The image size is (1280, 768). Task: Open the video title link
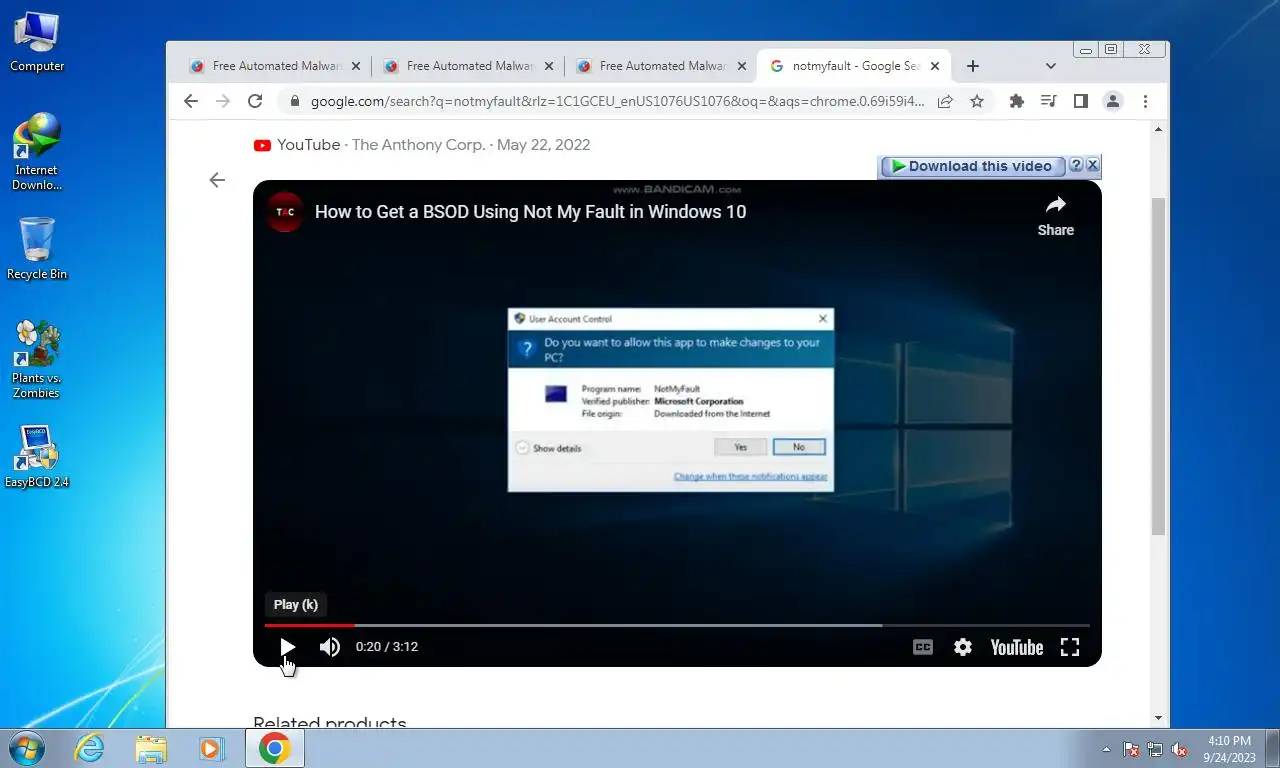[x=530, y=212]
